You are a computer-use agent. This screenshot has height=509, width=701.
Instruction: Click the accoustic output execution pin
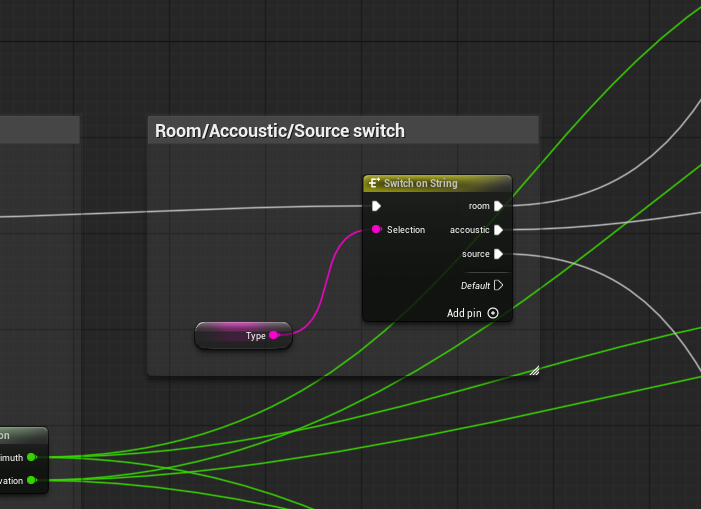[498, 230]
